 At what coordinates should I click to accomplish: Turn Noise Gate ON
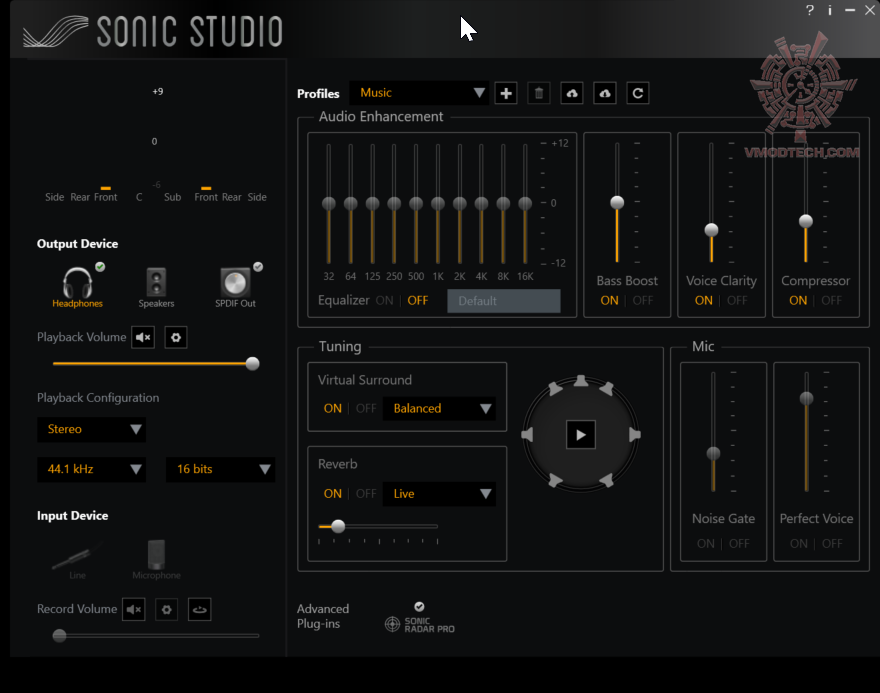706,544
